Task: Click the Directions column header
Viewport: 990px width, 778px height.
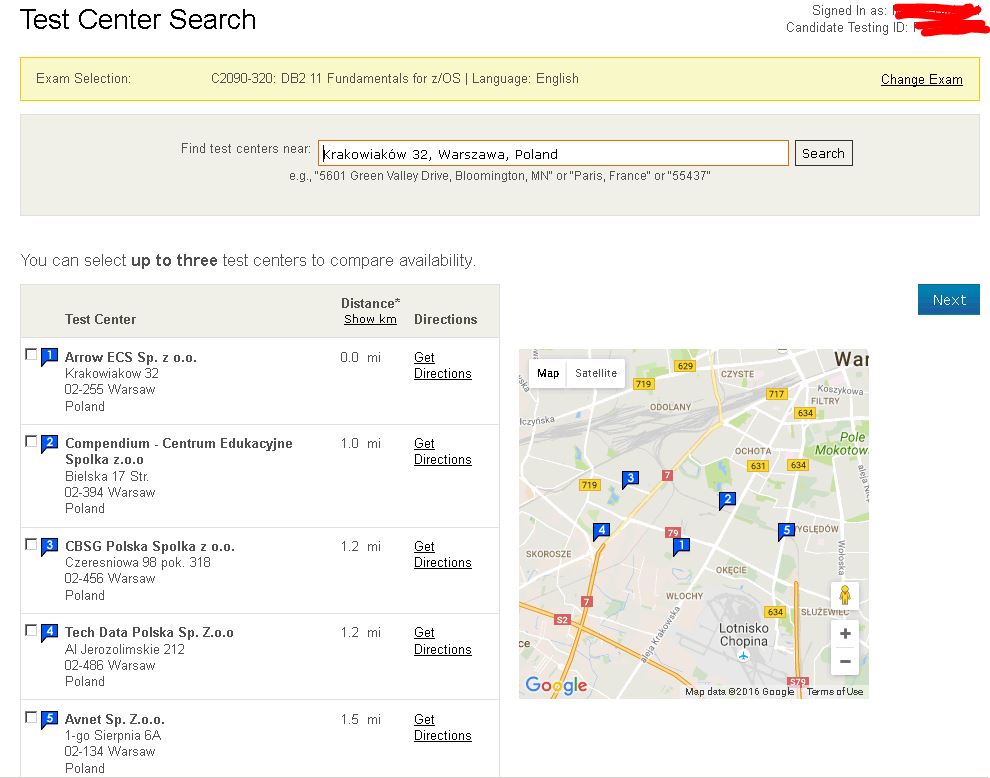Action: pyautogui.click(x=446, y=320)
